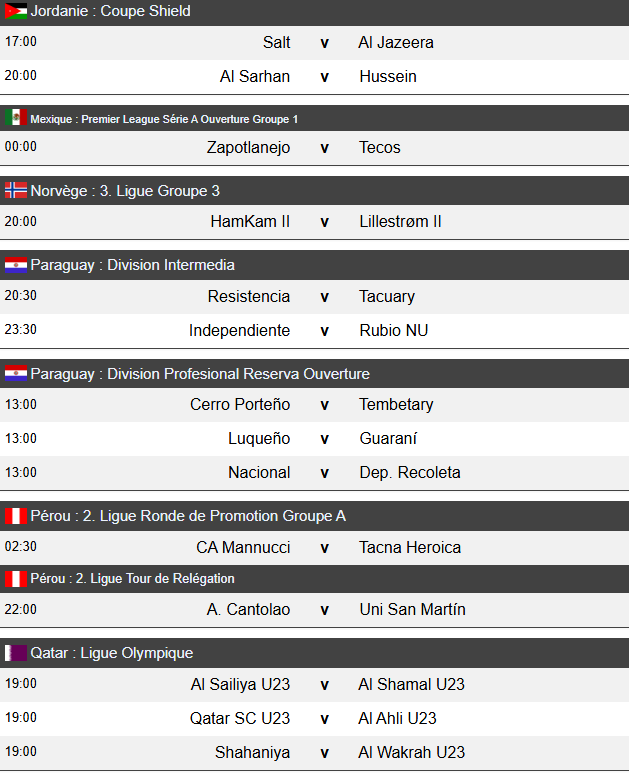The height and width of the screenshot is (773, 629).
Task: Open Norvège : 3. Ligue Groupe 3
Action: click(x=125, y=191)
